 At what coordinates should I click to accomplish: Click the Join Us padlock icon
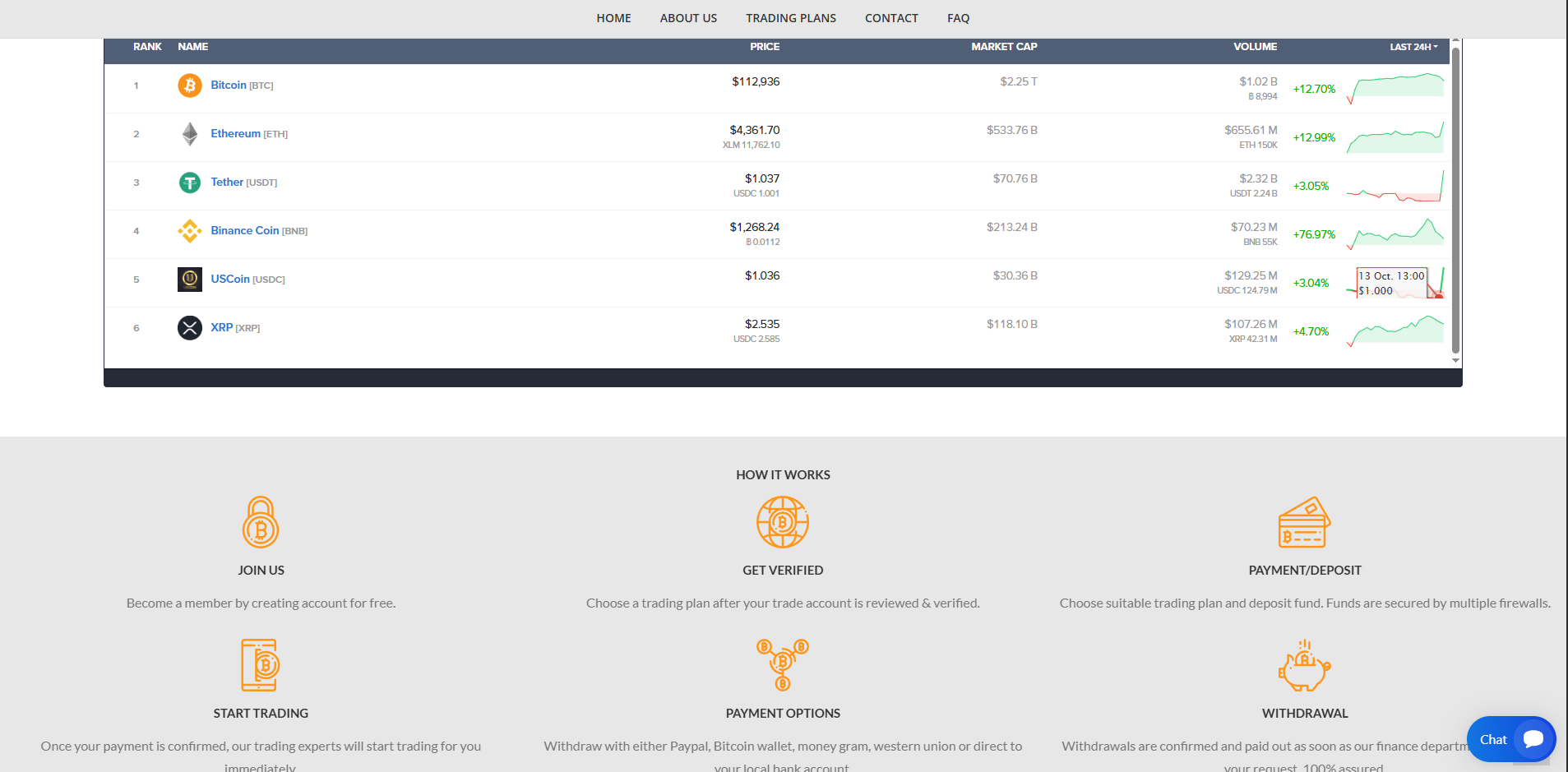[261, 522]
